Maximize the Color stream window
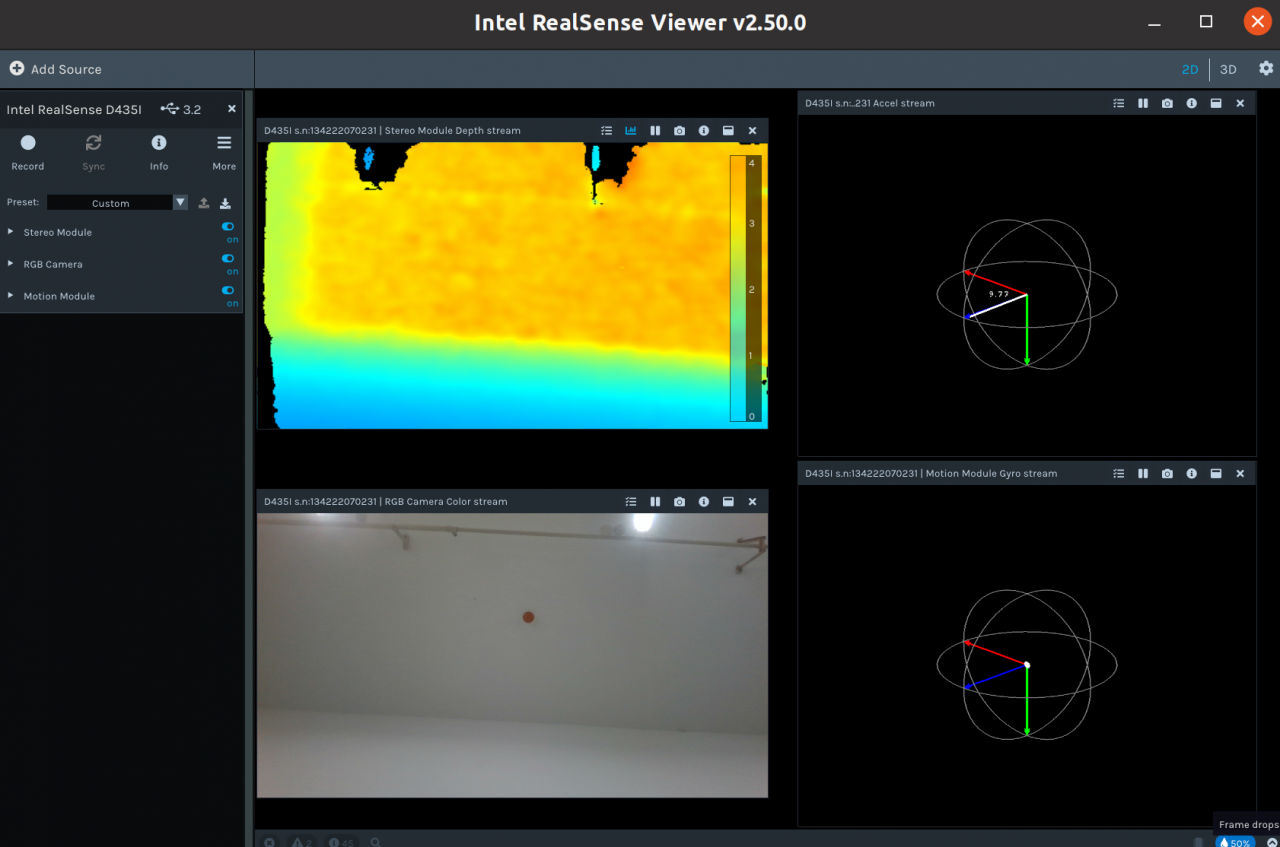This screenshot has height=847, width=1280. click(728, 501)
